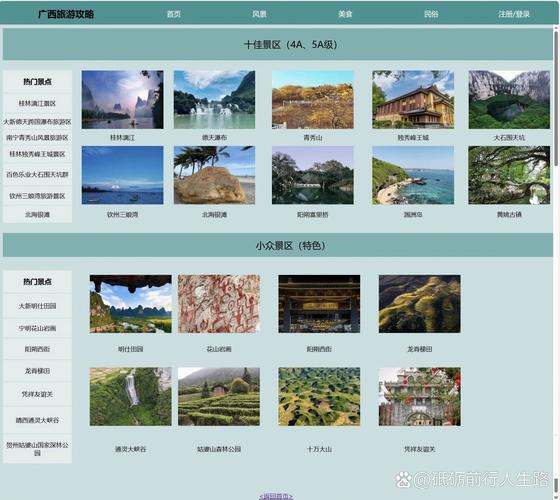The image size is (560, 500).
Task: Open the 桂林漓江 landscape thumbnail
Action: click(122, 99)
